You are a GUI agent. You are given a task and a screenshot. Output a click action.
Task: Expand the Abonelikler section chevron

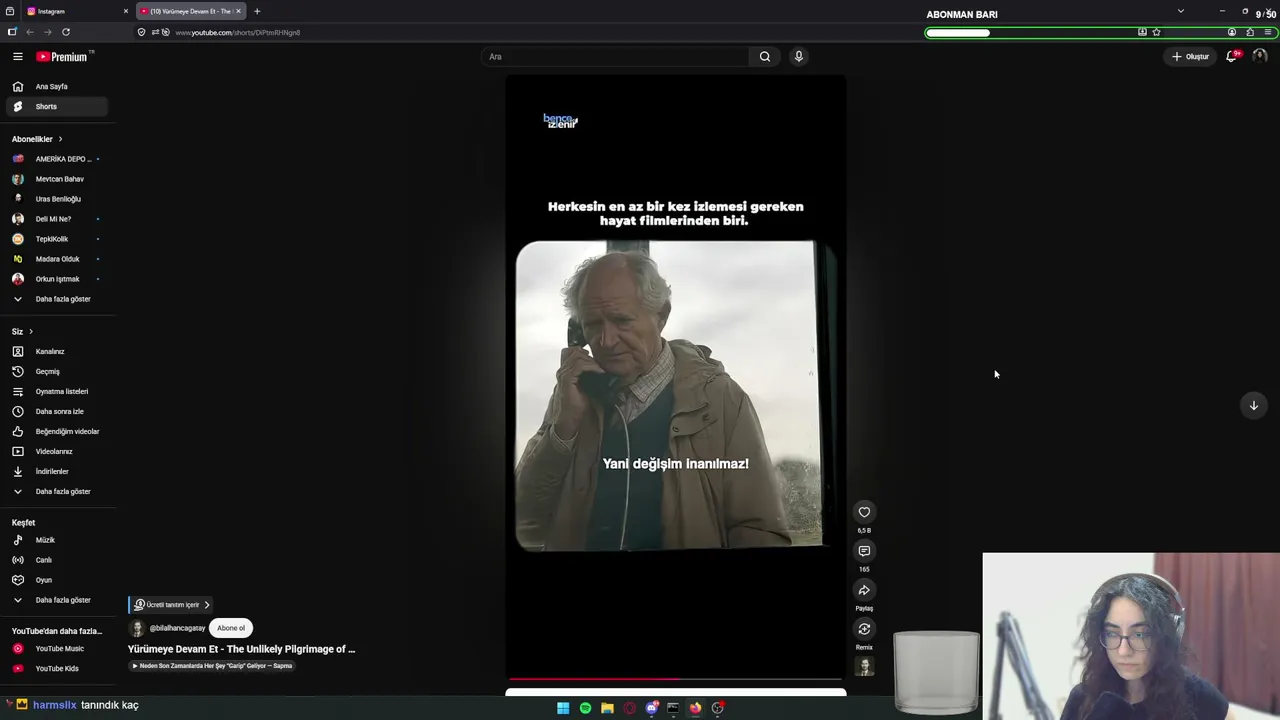coord(60,139)
